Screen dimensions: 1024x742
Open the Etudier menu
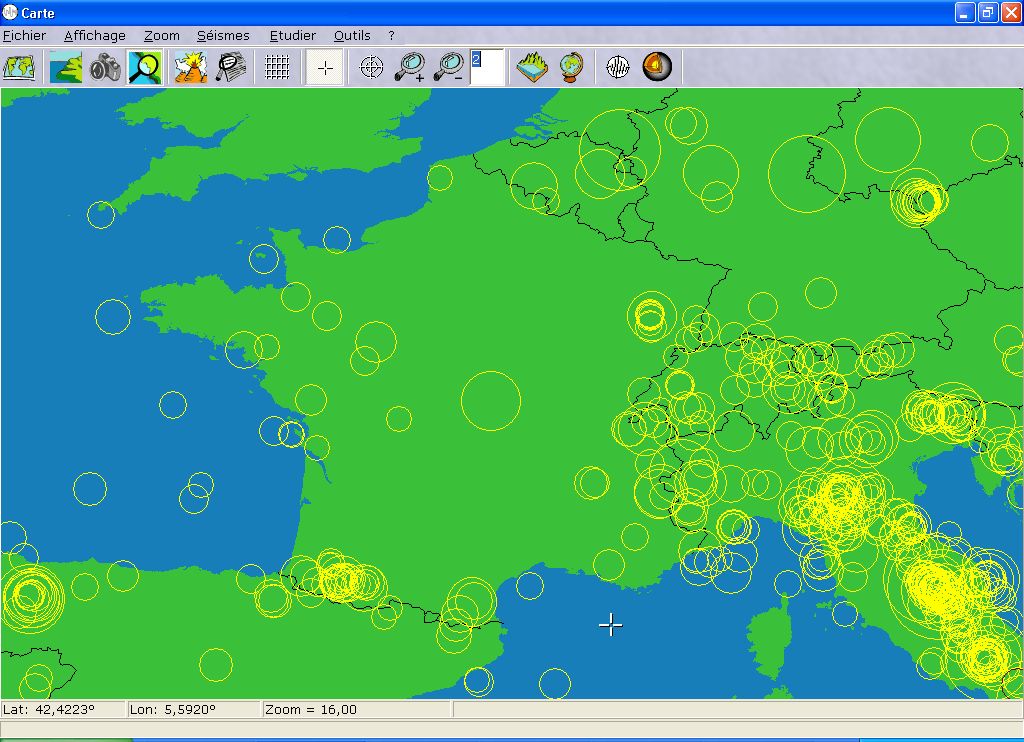pyautogui.click(x=293, y=36)
